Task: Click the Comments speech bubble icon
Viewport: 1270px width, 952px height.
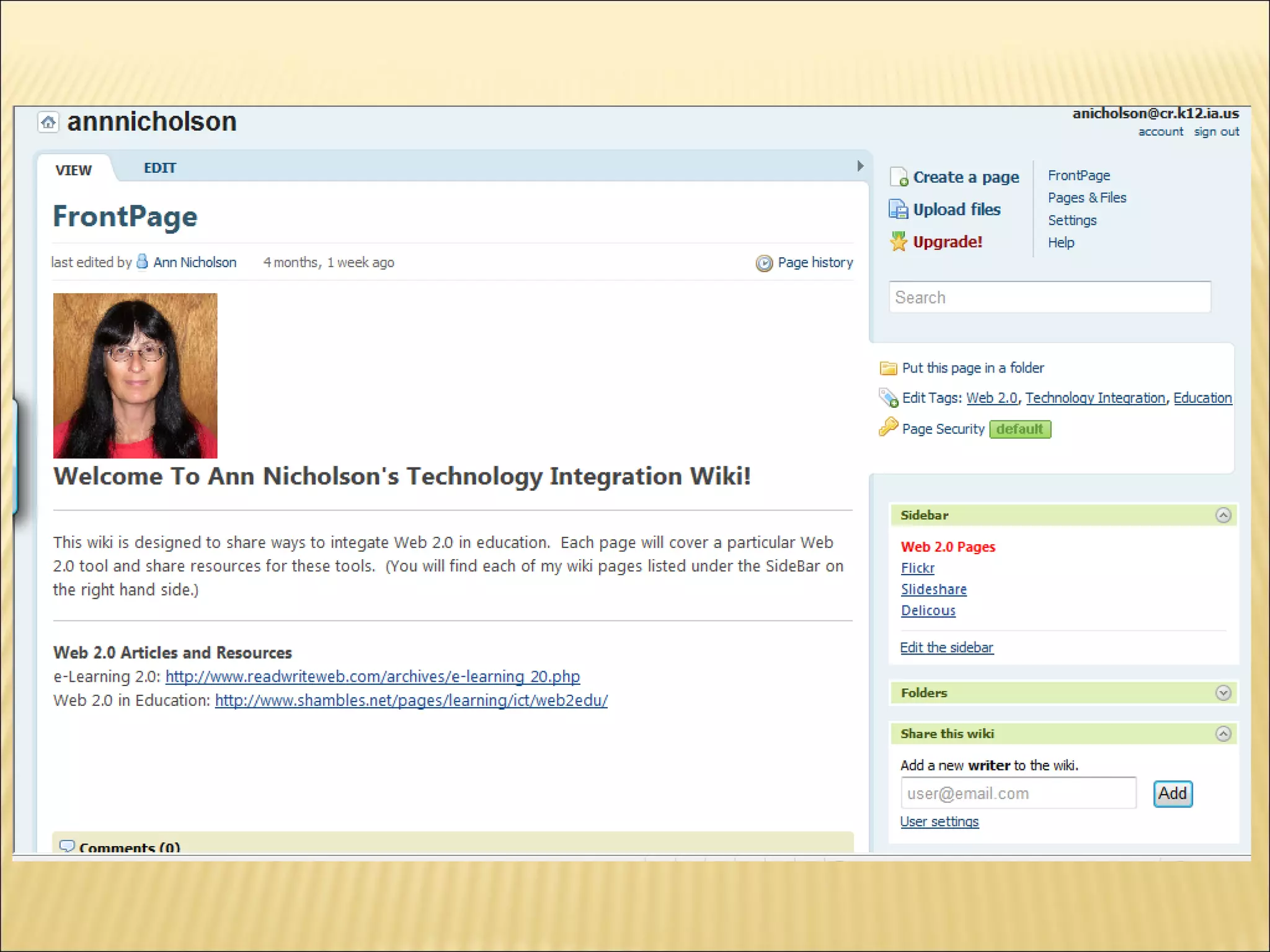Action: (x=66, y=846)
